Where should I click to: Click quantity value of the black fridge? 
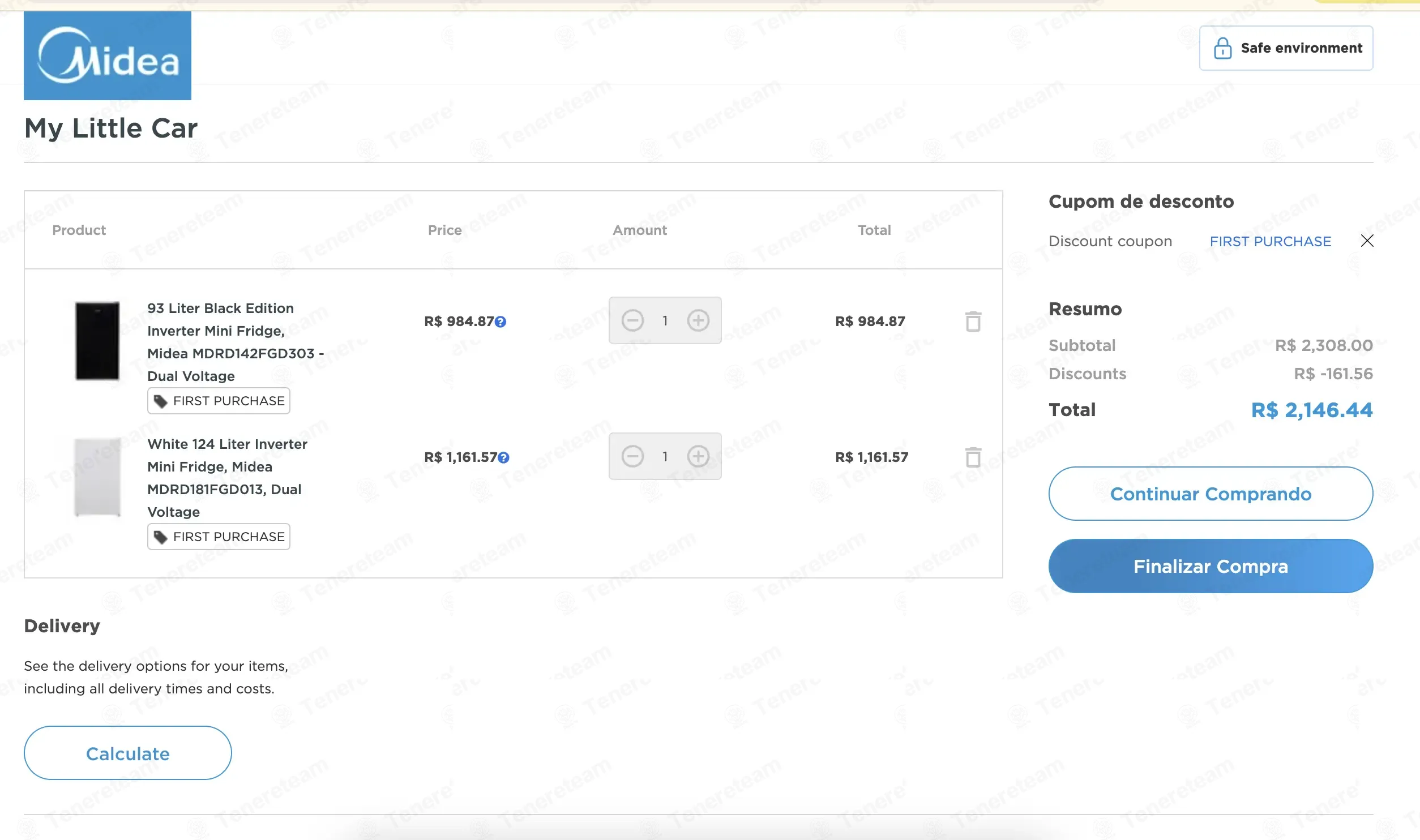pyautogui.click(x=665, y=321)
